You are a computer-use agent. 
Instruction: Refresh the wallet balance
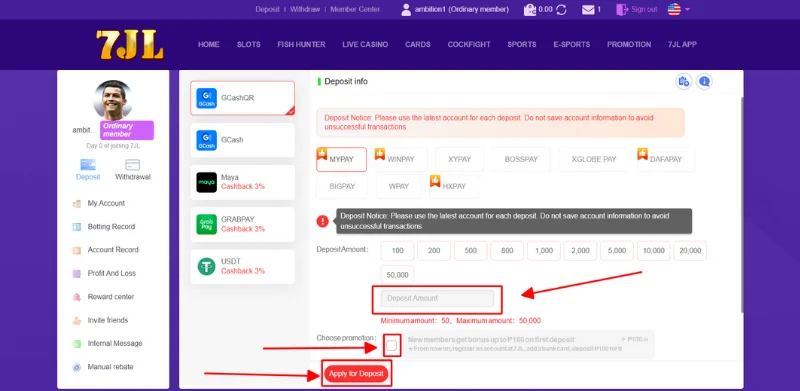click(x=561, y=10)
